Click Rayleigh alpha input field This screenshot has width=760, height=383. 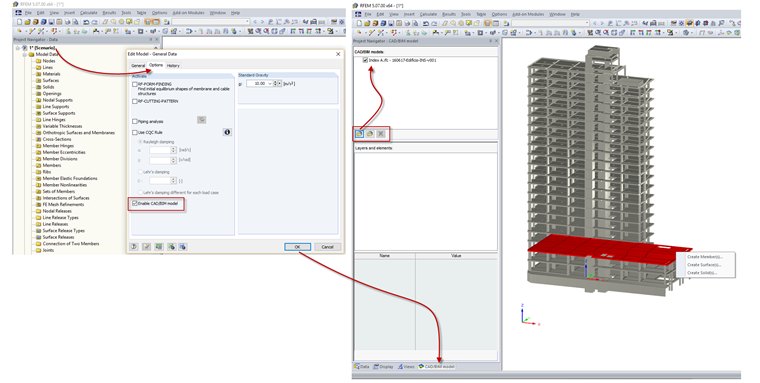click(160, 150)
